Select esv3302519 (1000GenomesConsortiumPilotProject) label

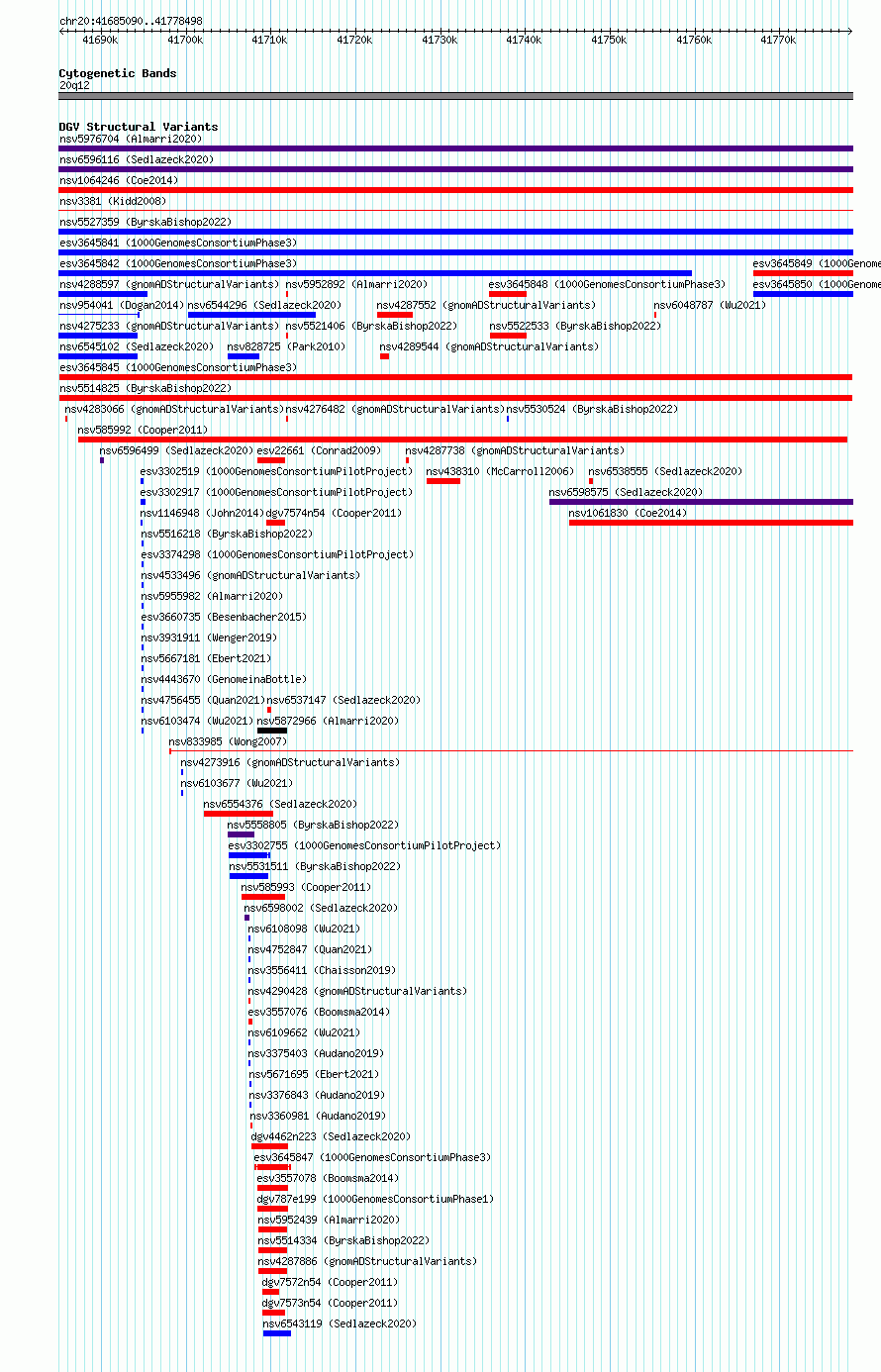(276, 471)
